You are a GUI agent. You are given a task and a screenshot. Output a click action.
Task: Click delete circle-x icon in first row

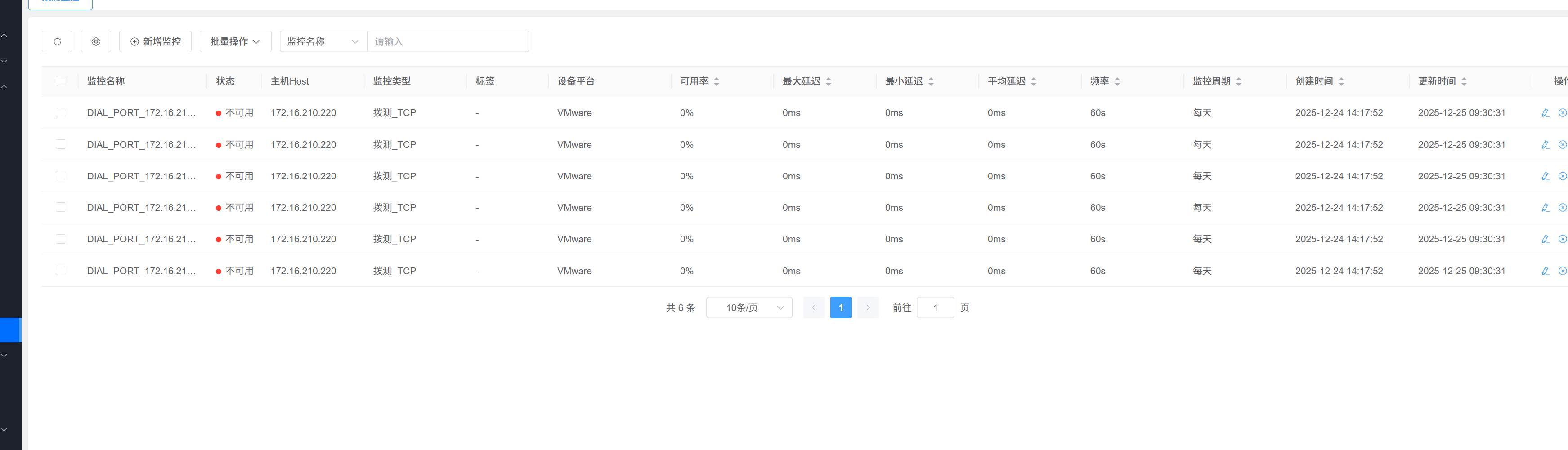[x=1563, y=112]
